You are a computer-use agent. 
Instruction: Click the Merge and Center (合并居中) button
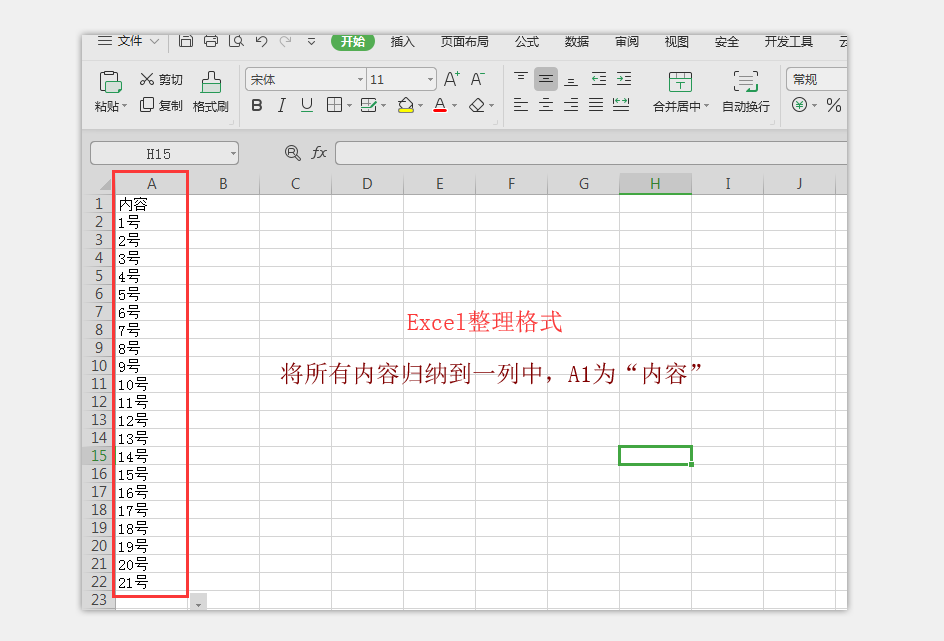[680, 81]
